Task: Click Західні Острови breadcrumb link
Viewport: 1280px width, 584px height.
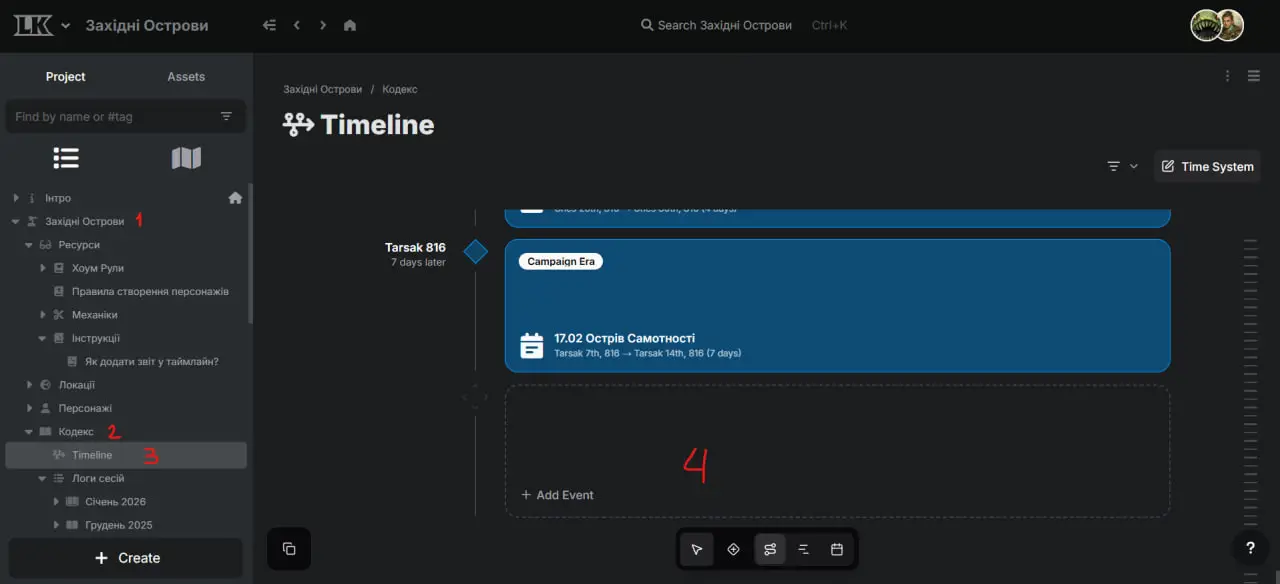Action: 323,89
